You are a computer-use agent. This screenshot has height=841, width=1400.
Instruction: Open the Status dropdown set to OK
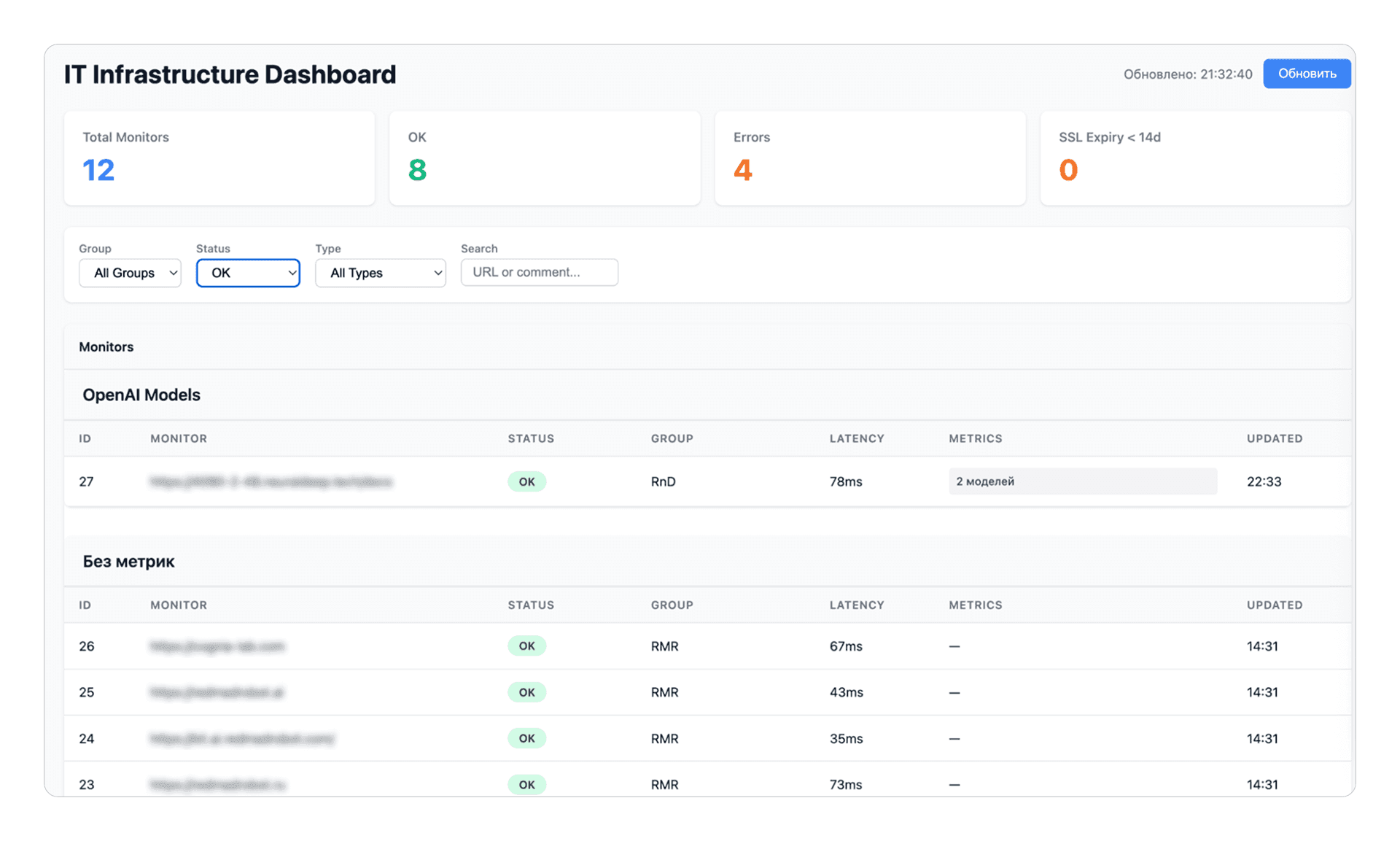tap(248, 273)
